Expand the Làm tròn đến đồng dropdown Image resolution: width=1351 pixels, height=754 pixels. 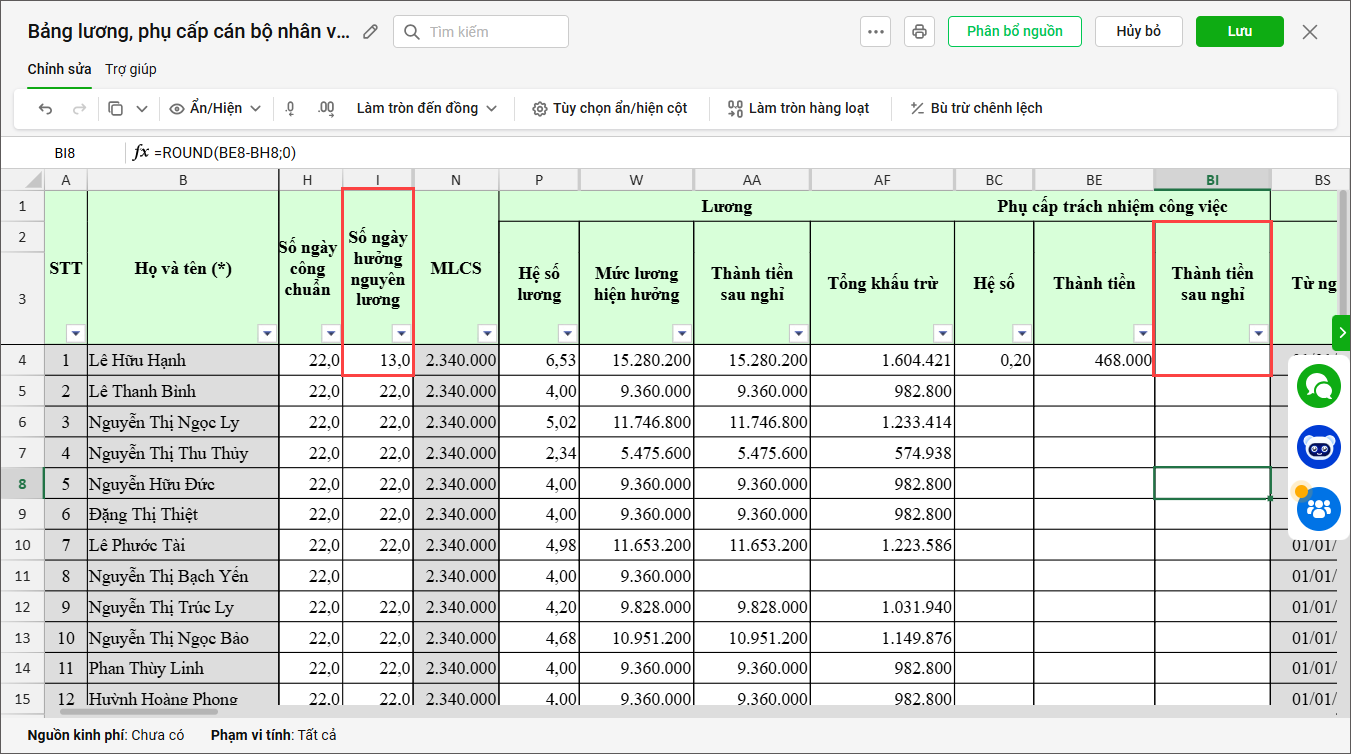[x=427, y=108]
